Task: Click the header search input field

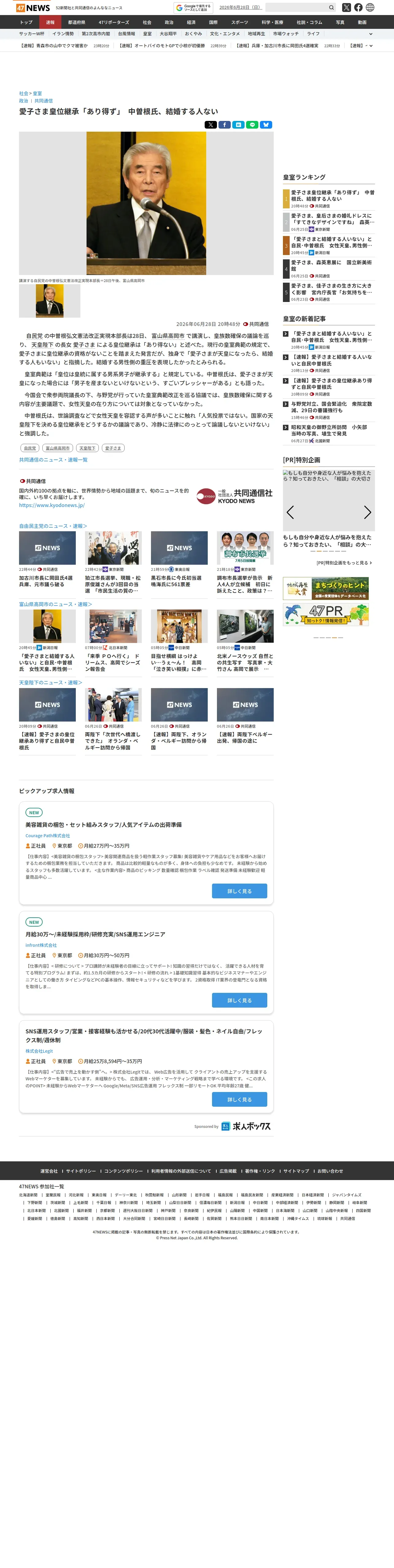Action: (x=297, y=8)
